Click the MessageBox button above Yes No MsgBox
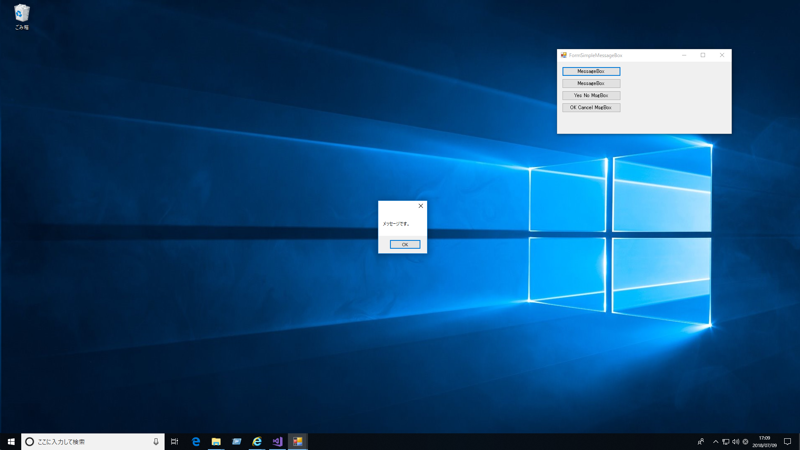The width and height of the screenshot is (800, 450). (591, 83)
